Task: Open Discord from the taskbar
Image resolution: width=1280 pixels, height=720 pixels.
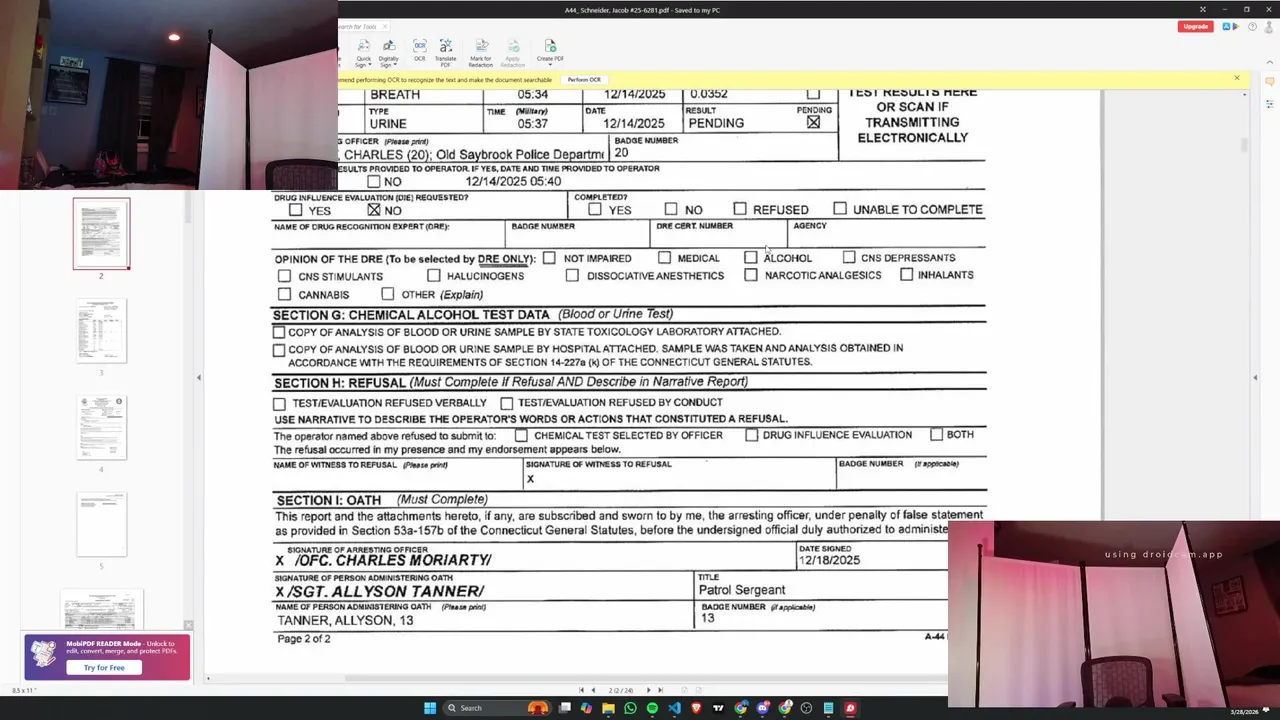Action: click(x=762, y=708)
